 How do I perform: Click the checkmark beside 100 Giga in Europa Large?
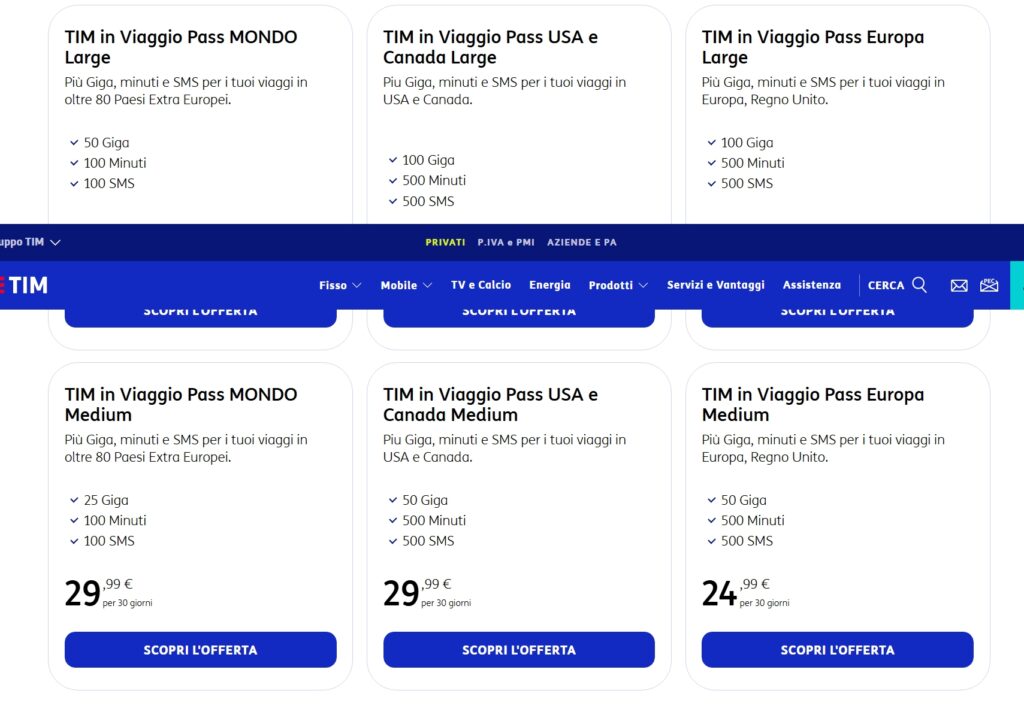click(x=711, y=142)
